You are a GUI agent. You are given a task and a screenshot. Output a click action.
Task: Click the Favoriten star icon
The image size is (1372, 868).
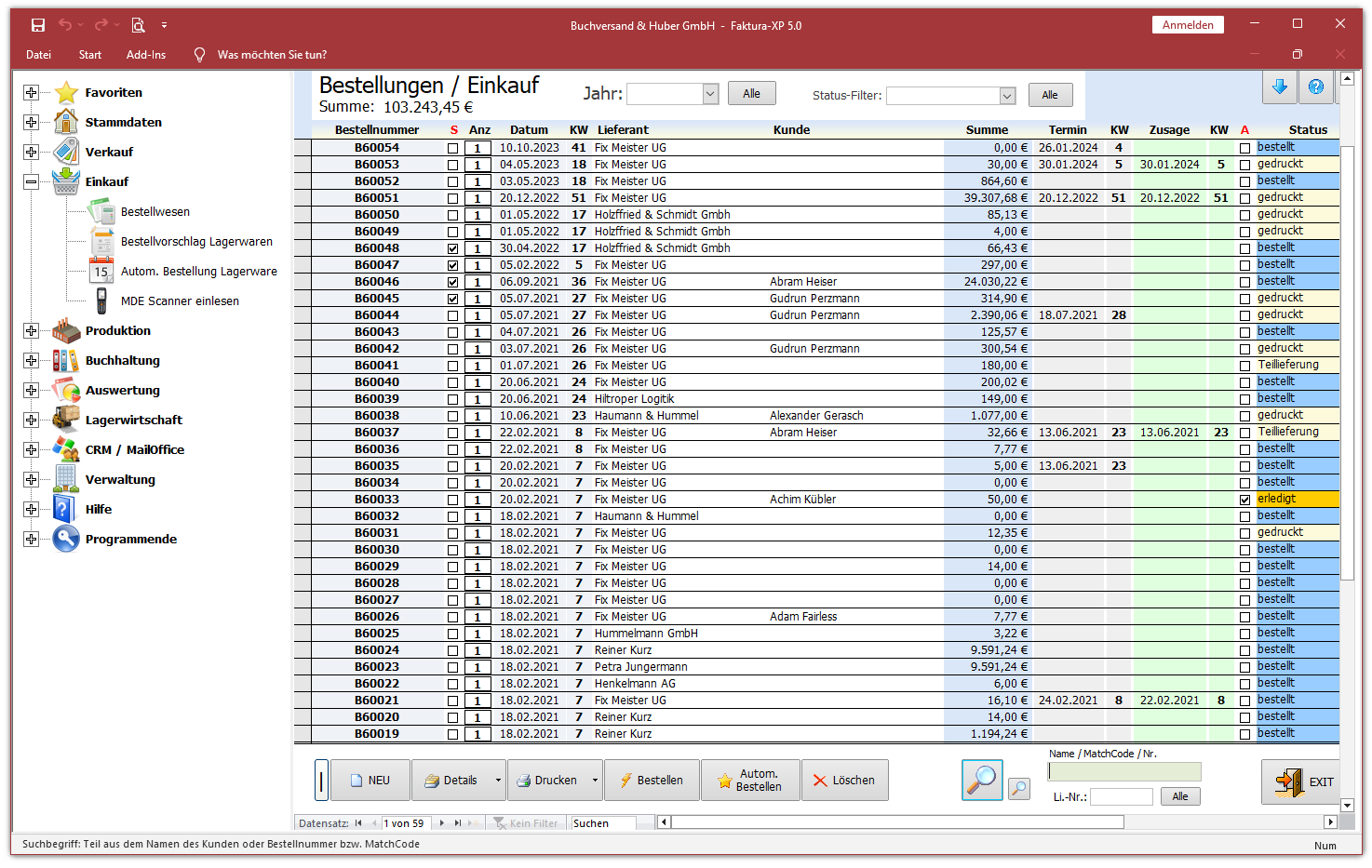pyautogui.click(x=66, y=92)
